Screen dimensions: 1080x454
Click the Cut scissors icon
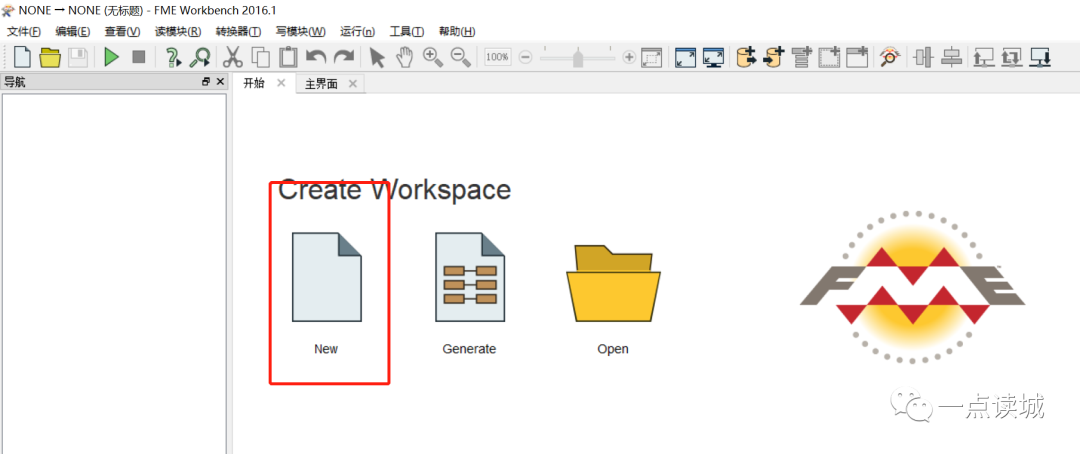tap(233, 57)
